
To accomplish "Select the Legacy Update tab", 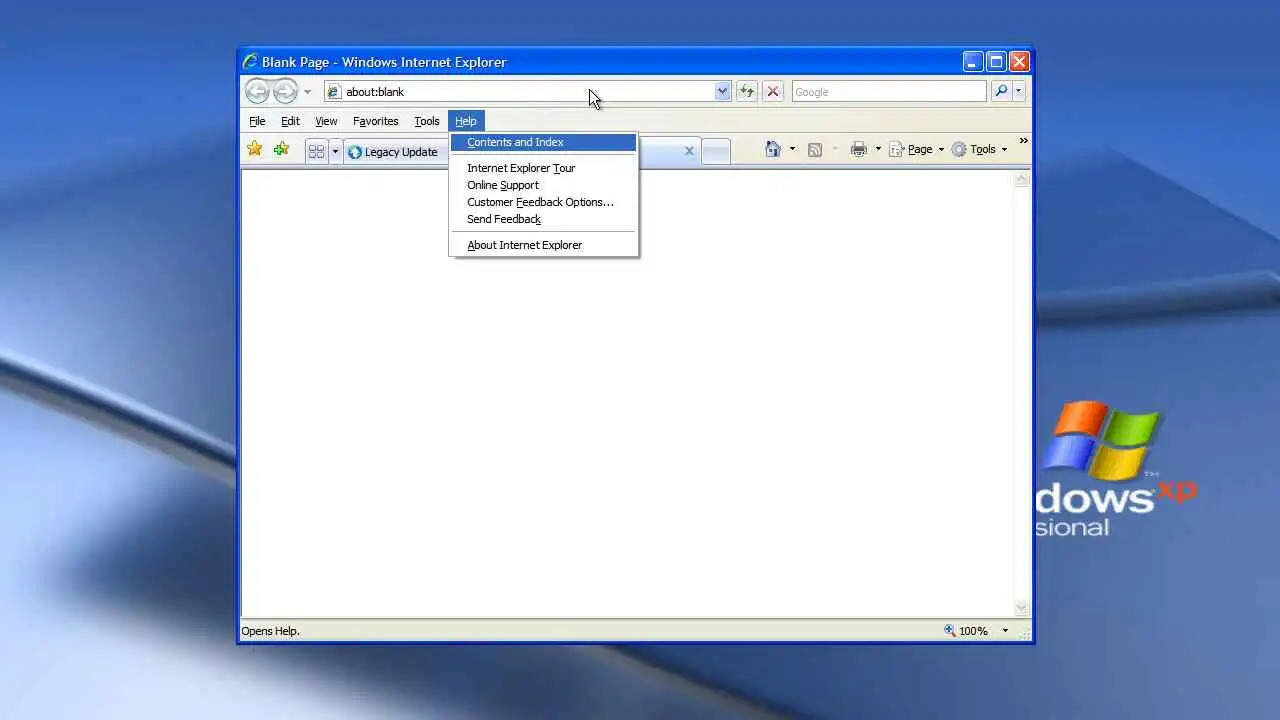I will (x=396, y=152).
